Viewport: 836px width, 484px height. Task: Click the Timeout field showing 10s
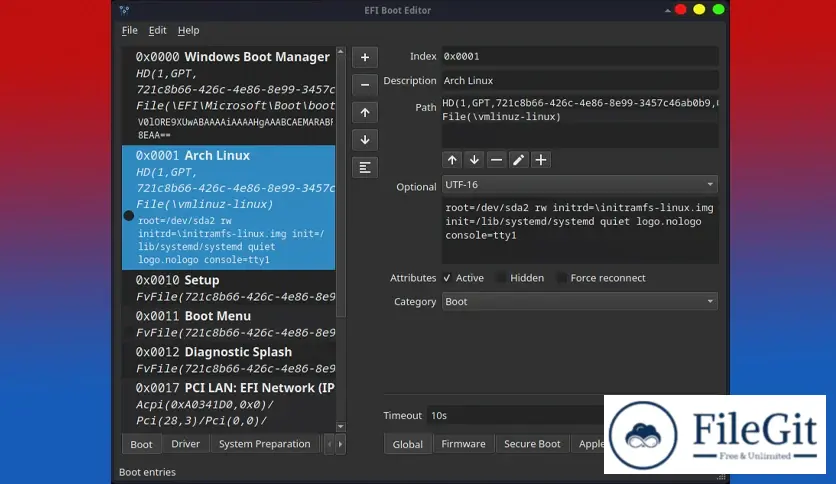point(516,415)
